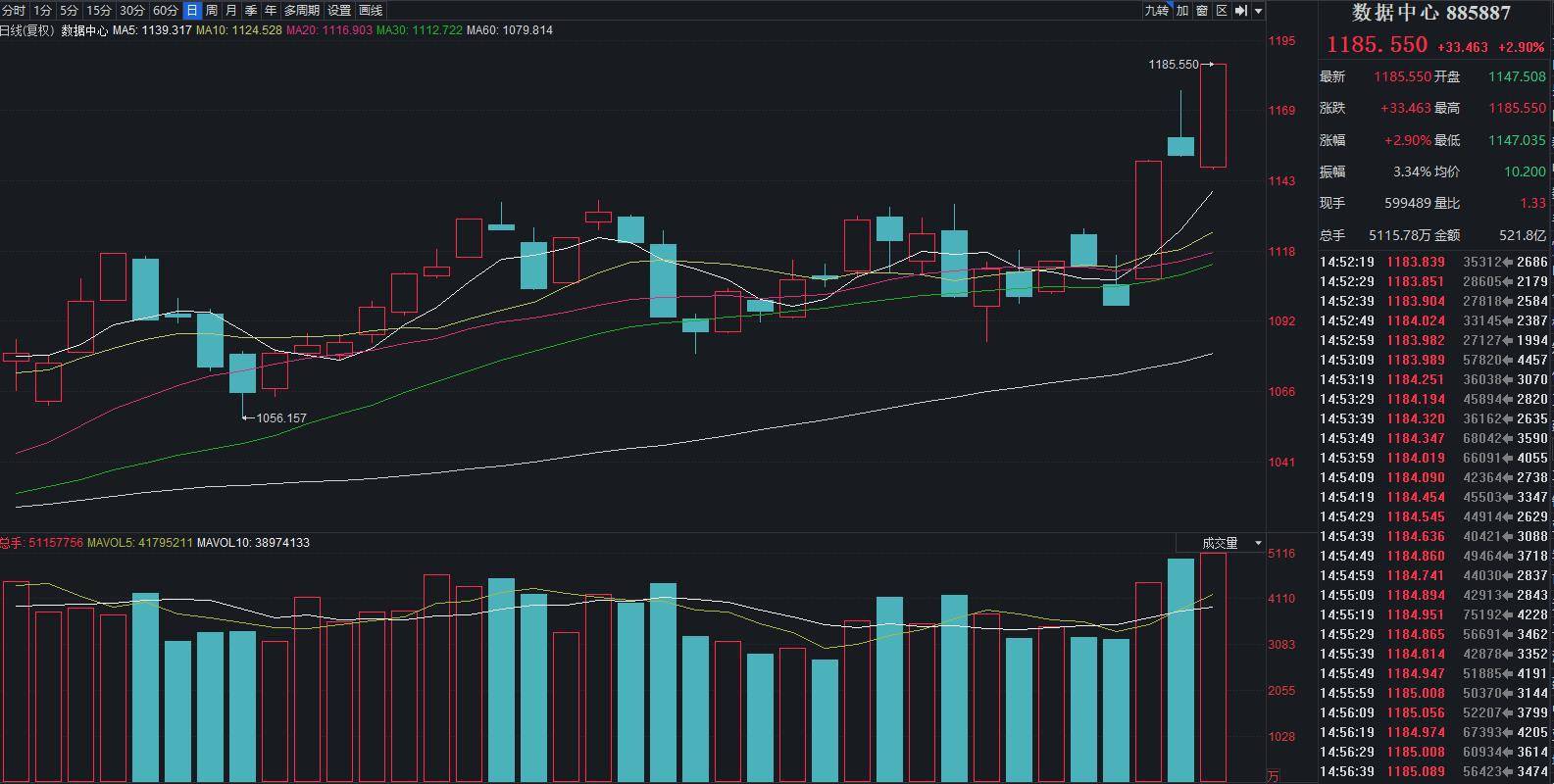Open the 分时 intraday tab
The height and width of the screenshot is (784, 1554).
14,10
